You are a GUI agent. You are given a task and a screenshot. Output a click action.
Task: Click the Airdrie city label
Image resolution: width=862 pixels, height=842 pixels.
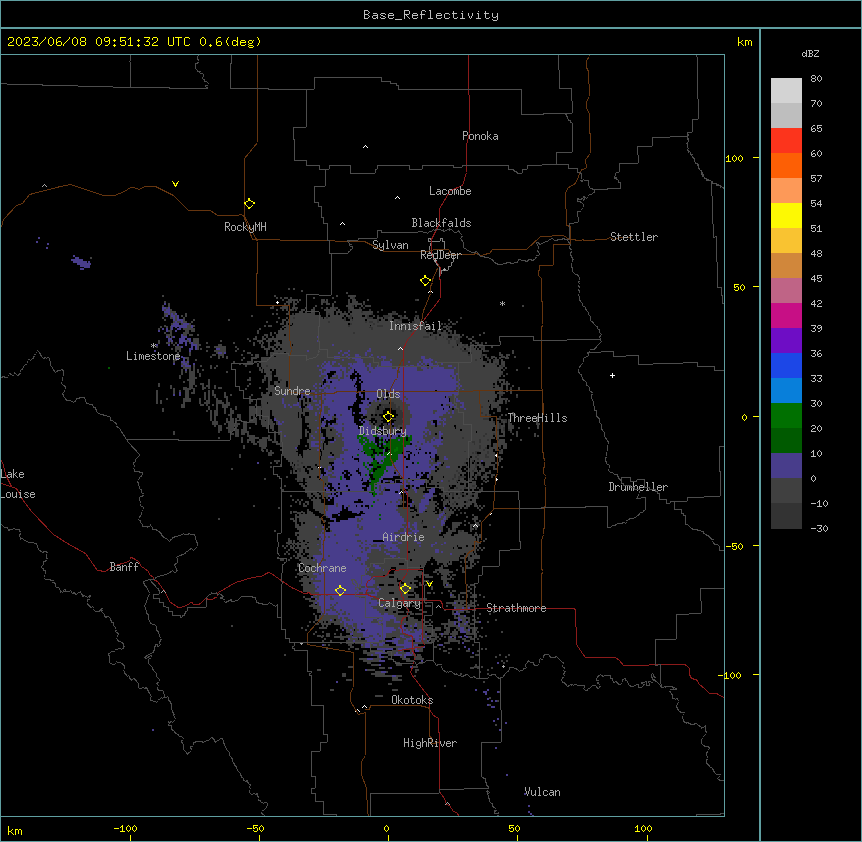pyautogui.click(x=404, y=537)
